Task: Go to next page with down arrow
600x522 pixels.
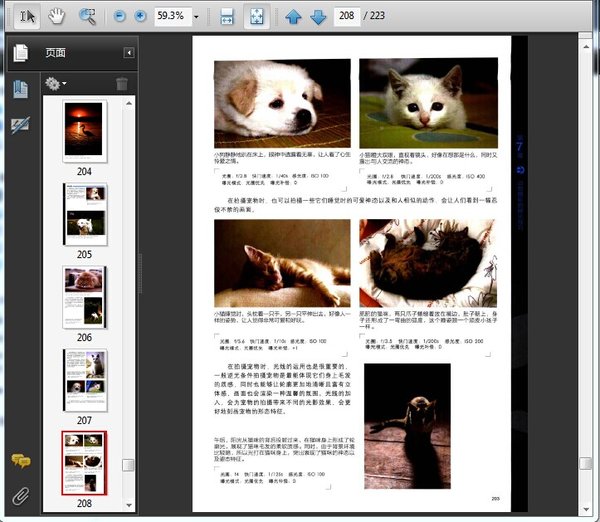Action: (x=318, y=16)
